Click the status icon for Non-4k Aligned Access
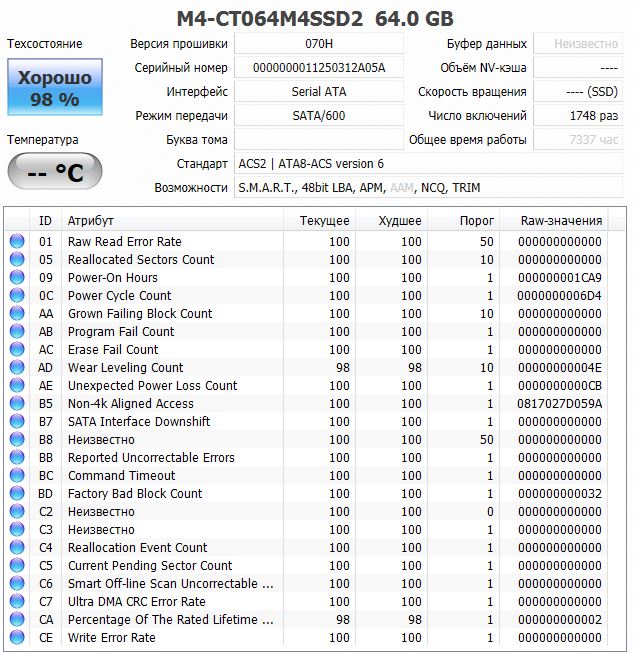The height and width of the screenshot is (652, 633). coord(17,403)
